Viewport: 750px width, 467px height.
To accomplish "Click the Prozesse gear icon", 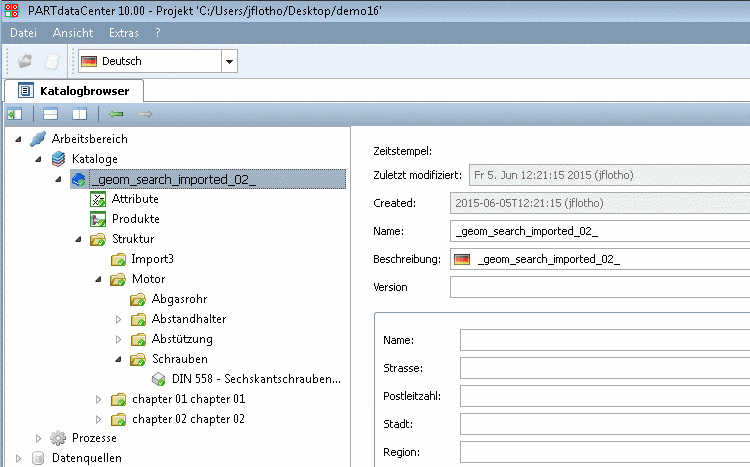I will (x=58, y=438).
